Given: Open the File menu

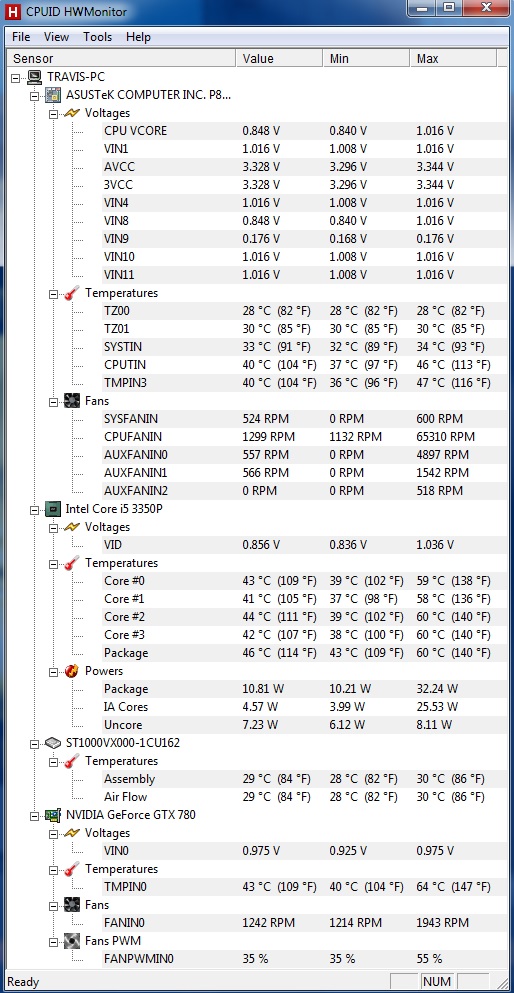Looking at the screenshot, I should coord(21,37).
